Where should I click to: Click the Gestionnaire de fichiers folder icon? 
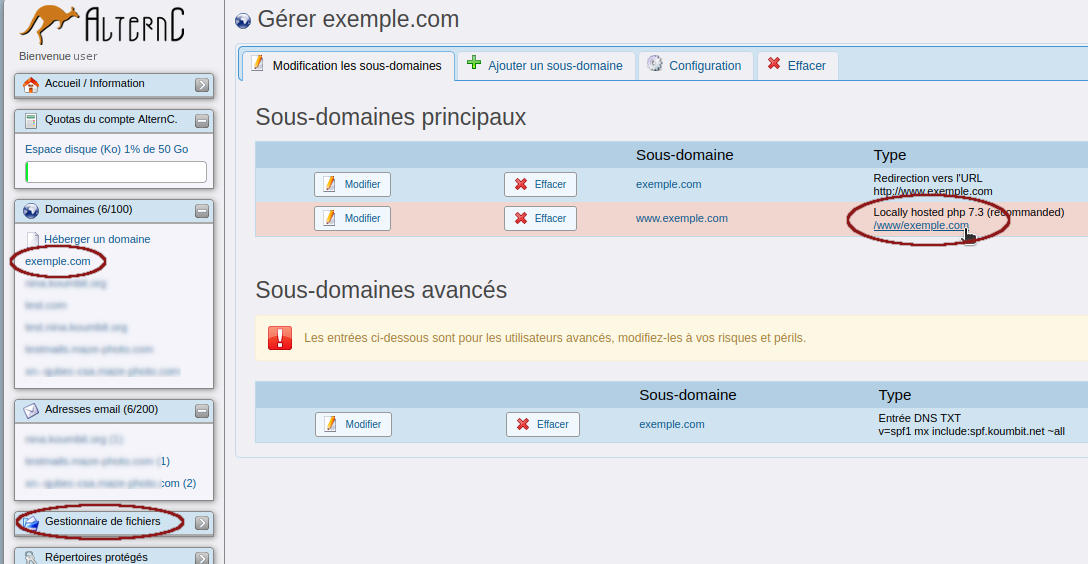click(x=31, y=522)
